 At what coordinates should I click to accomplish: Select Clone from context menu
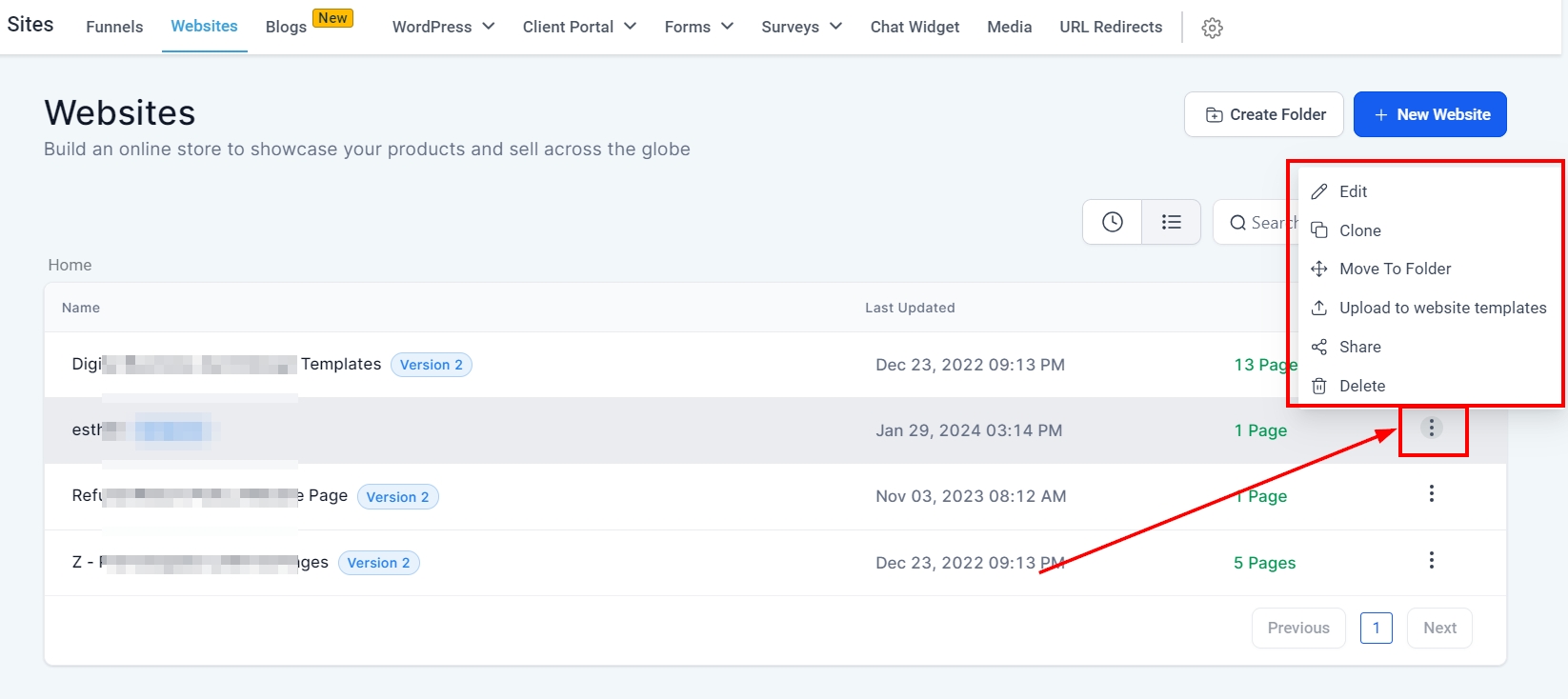(x=1359, y=230)
